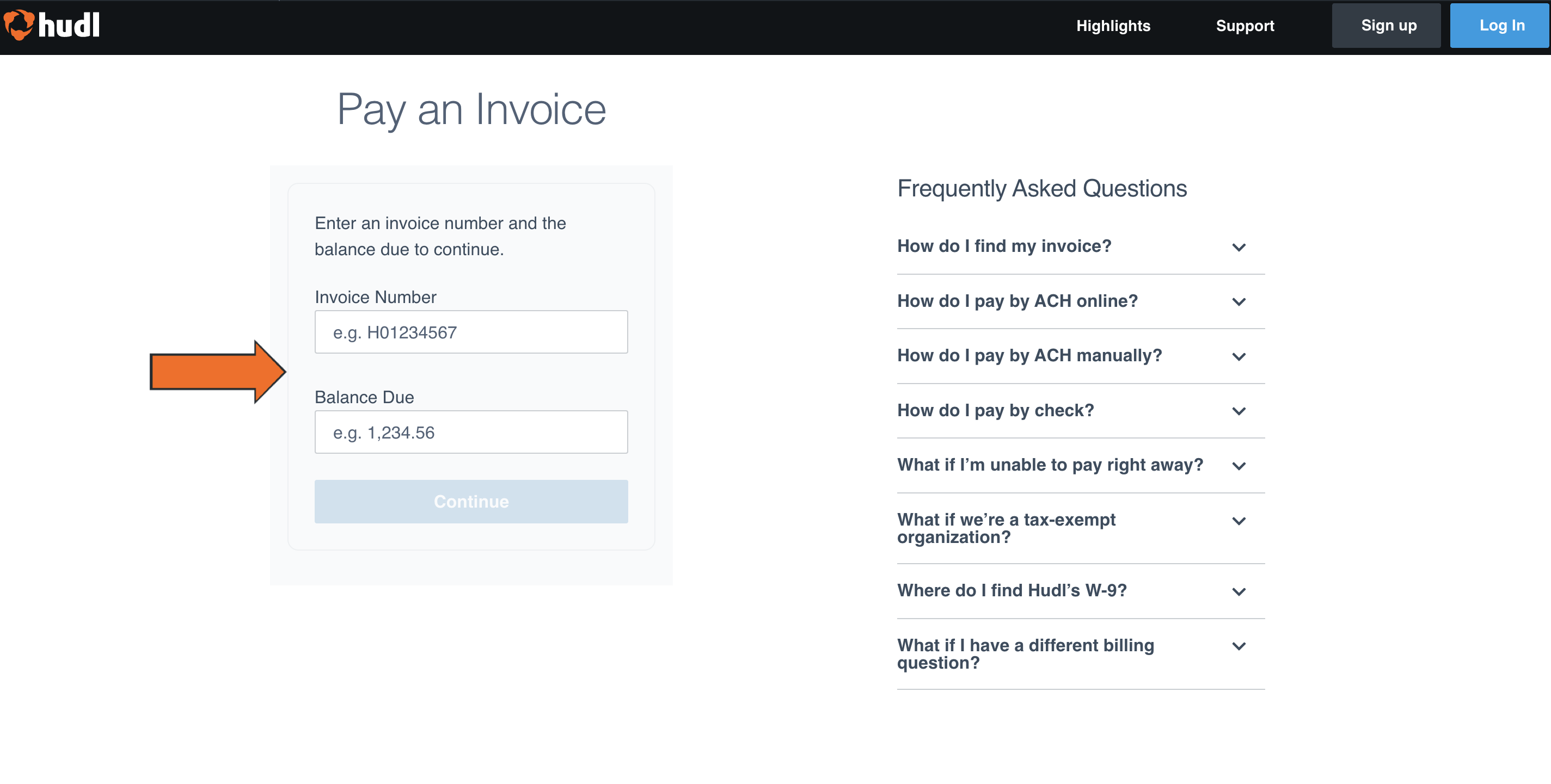Open the Highlights menu item
This screenshot has height=784, width=1551.
(1113, 25)
